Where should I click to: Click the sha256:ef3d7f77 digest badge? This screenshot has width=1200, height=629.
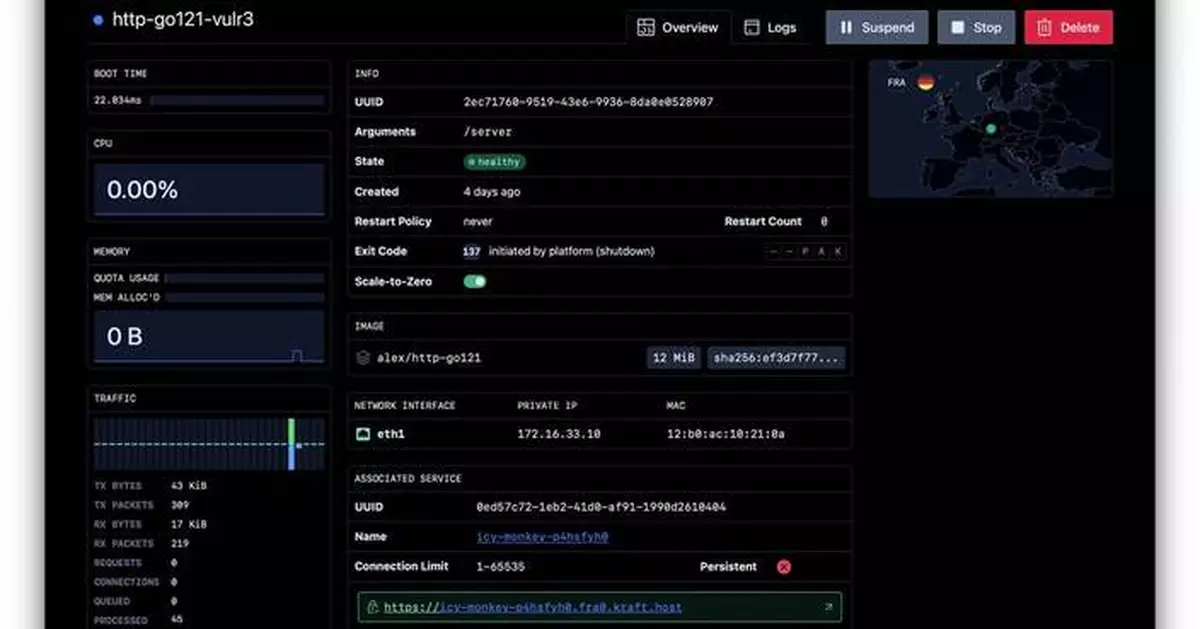click(x=776, y=357)
